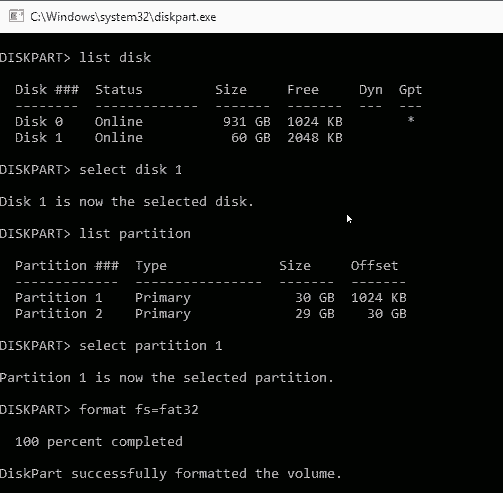Viewport: 503px width, 493px height.
Task: Click the 'Dyn' column header
Action: [371, 90]
